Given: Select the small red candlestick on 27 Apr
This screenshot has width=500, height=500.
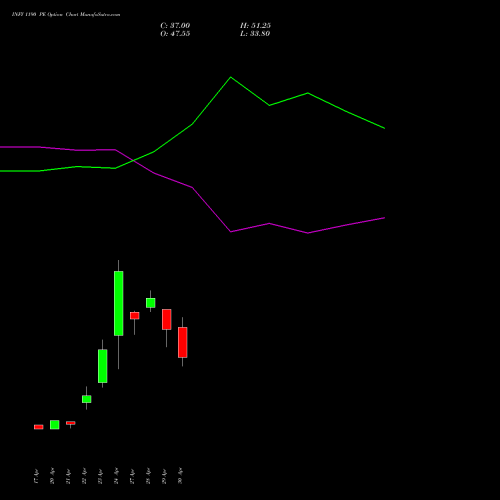Looking at the screenshot, I should (135, 316).
